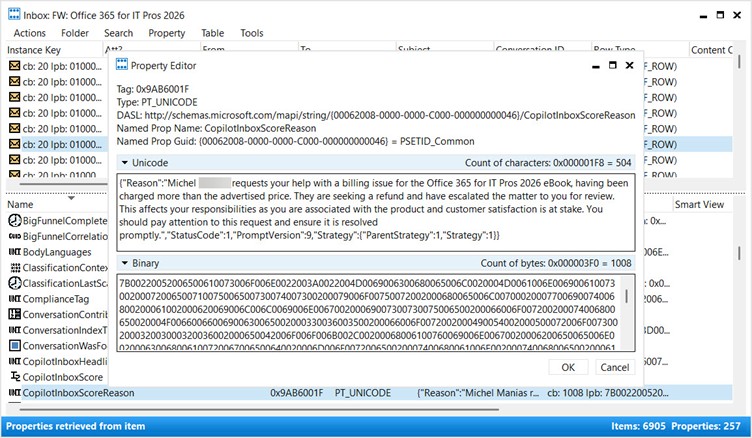Screen dimensions: 752x438
Task: Open the Property menu
Action: point(166,33)
